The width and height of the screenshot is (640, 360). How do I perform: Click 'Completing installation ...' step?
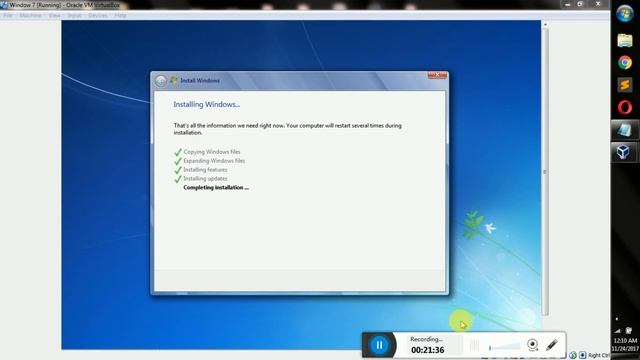pos(216,188)
